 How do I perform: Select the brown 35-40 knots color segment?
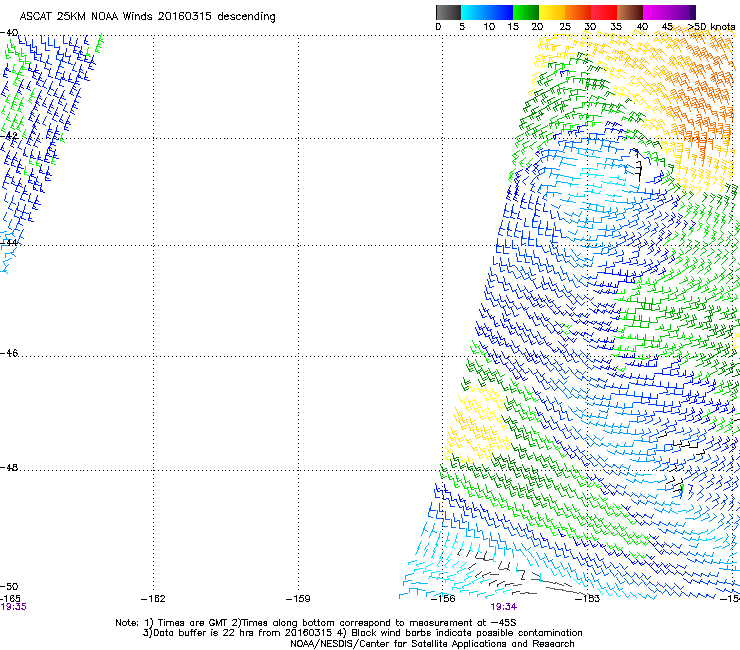click(630, 12)
